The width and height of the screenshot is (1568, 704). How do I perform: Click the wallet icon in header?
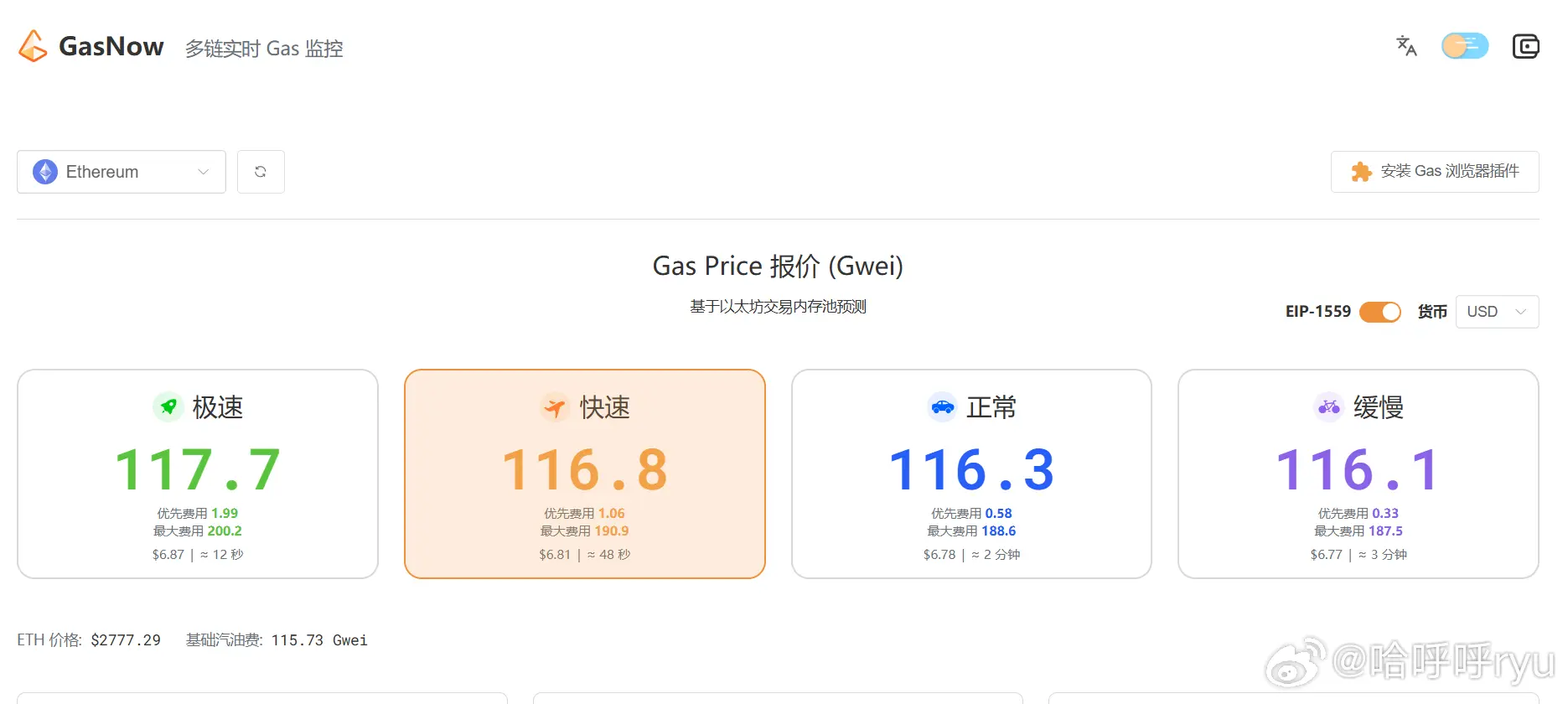point(1525,46)
